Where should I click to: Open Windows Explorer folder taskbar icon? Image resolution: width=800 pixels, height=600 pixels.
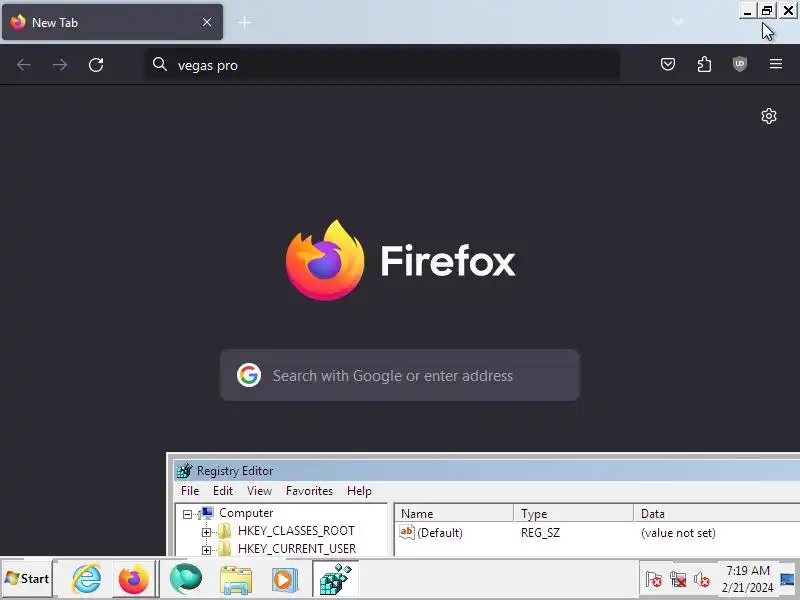(235, 579)
